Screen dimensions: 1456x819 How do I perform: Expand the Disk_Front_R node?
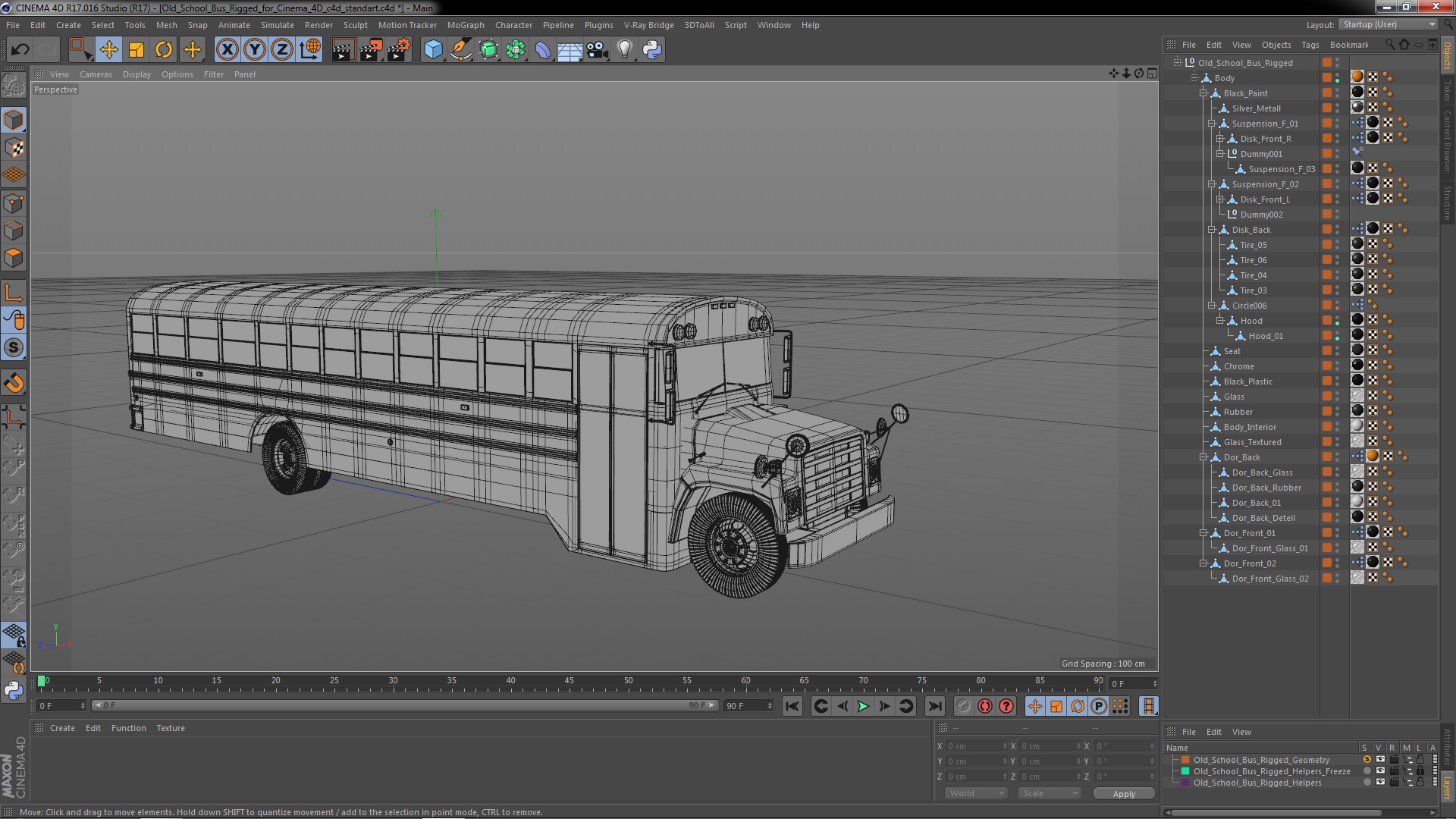click(x=1220, y=139)
